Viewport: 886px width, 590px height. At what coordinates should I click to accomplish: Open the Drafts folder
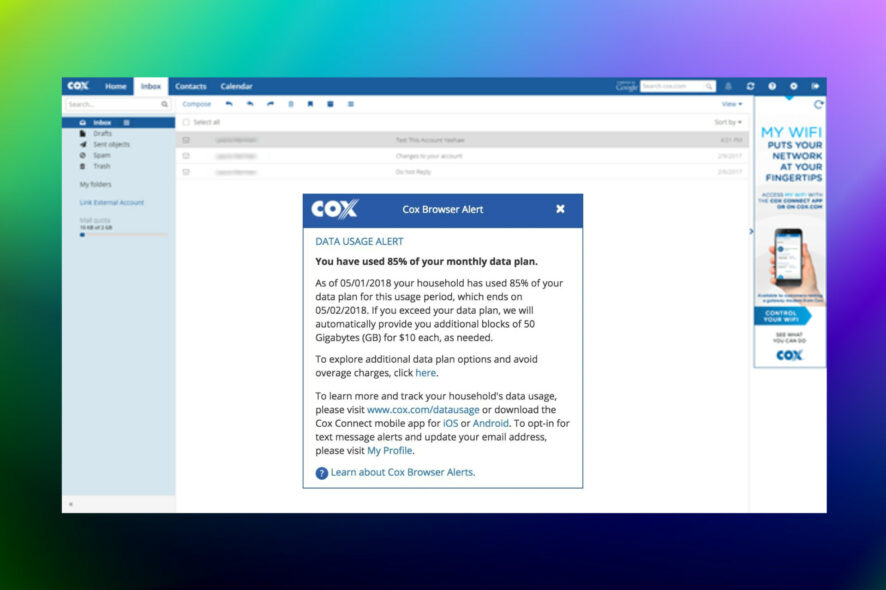click(x=102, y=133)
